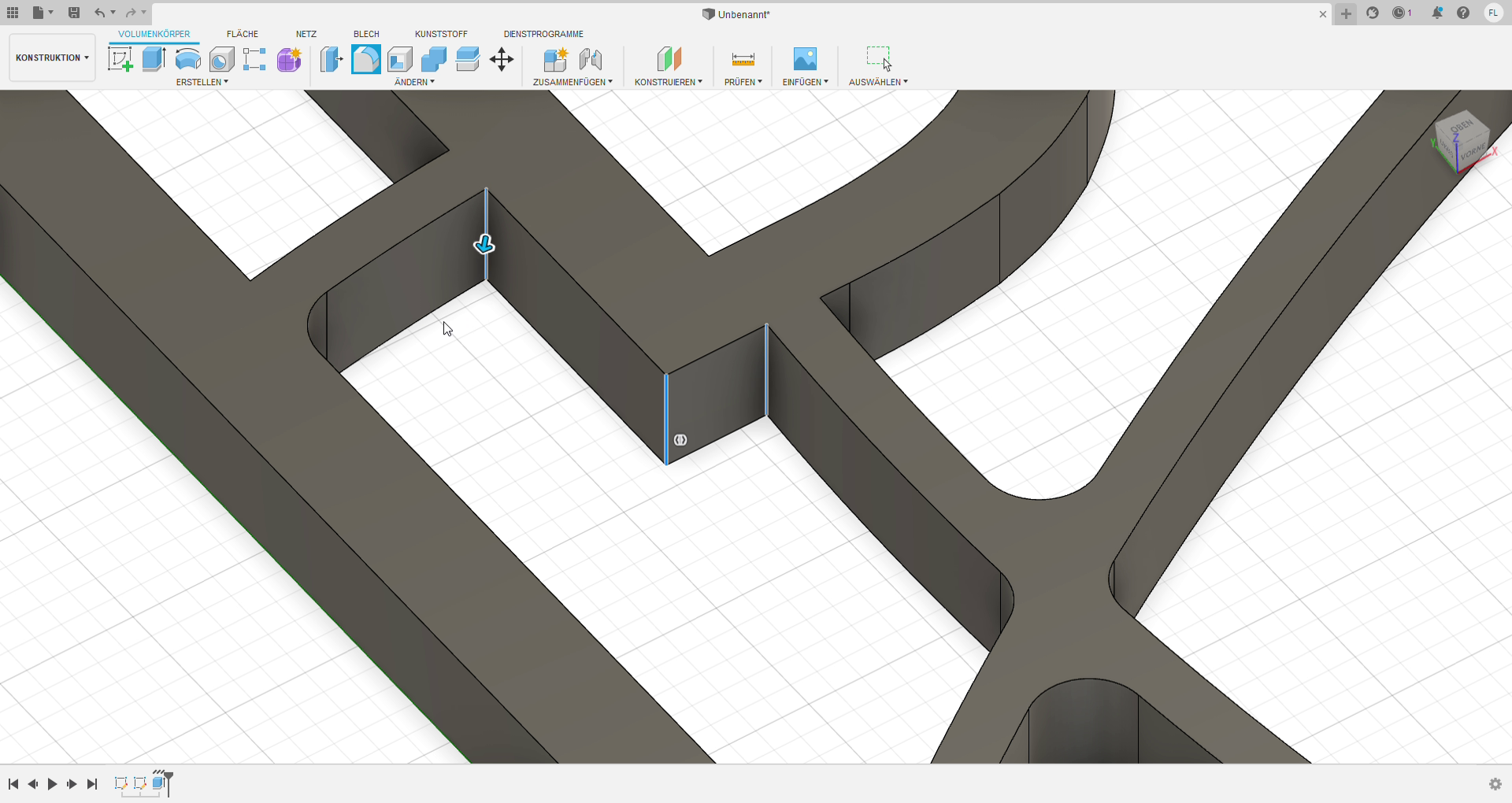Activate the Hole tool icon

pos(221,59)
